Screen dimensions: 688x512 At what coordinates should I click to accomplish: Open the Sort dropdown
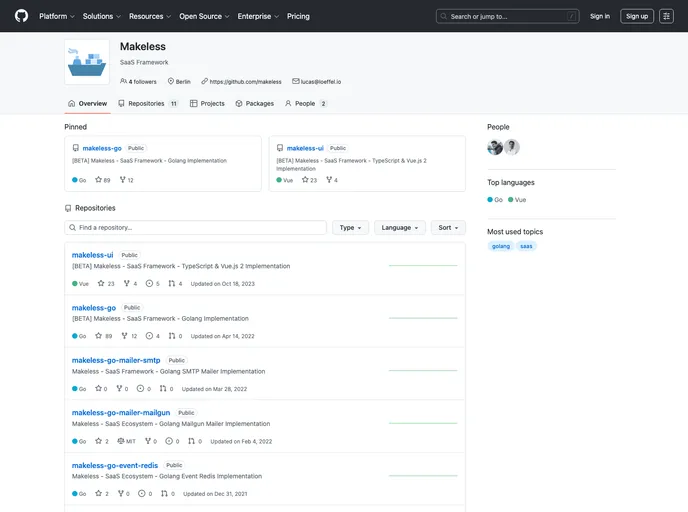448,228
